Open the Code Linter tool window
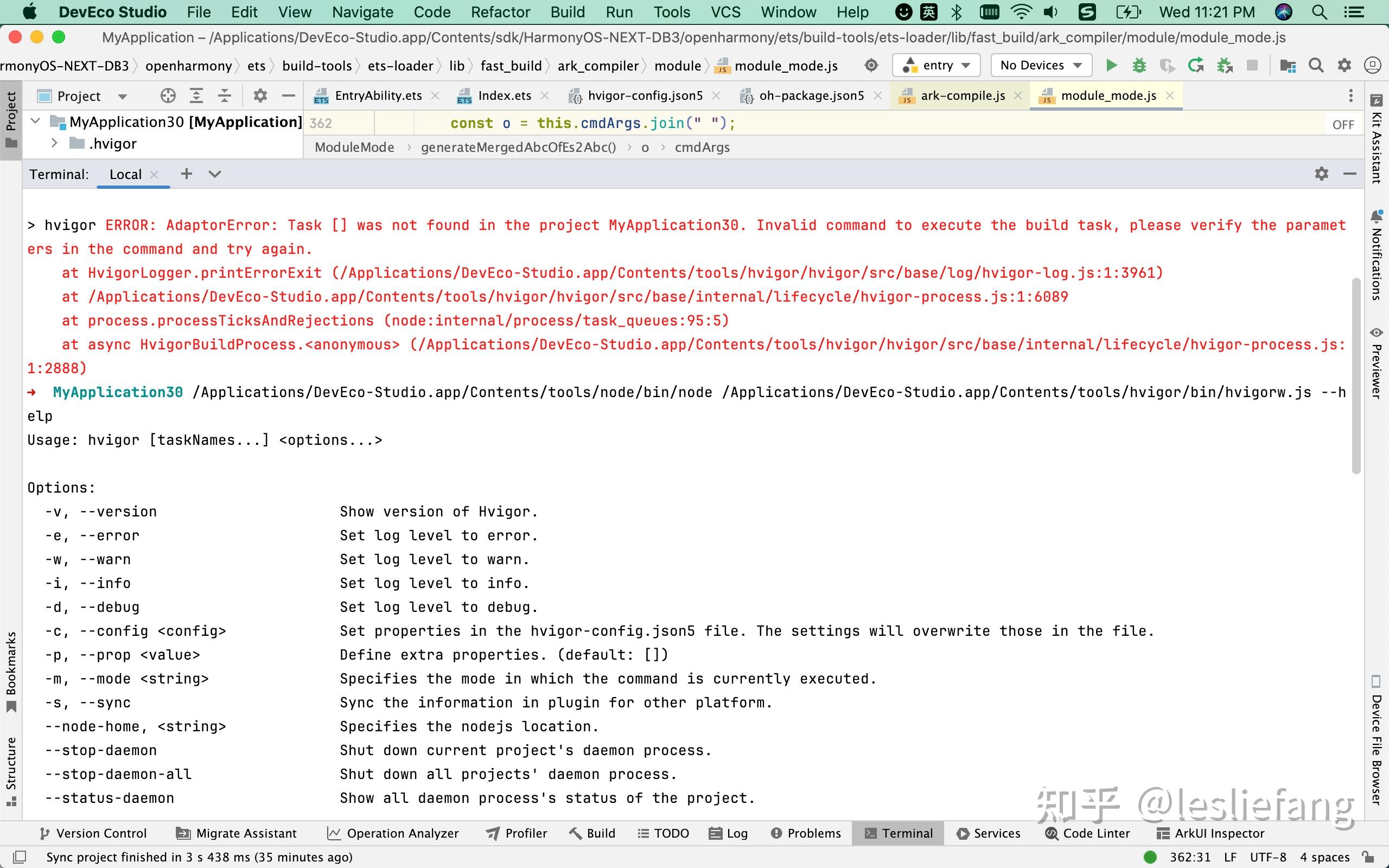This screenshot has width=1389, height=868. click(x=1087, y=833)
